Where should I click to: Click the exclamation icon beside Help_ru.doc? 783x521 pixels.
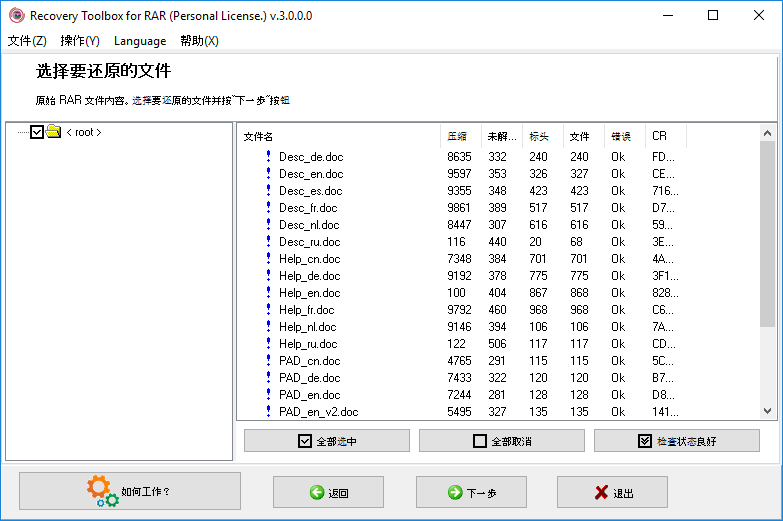pos(268,343)
